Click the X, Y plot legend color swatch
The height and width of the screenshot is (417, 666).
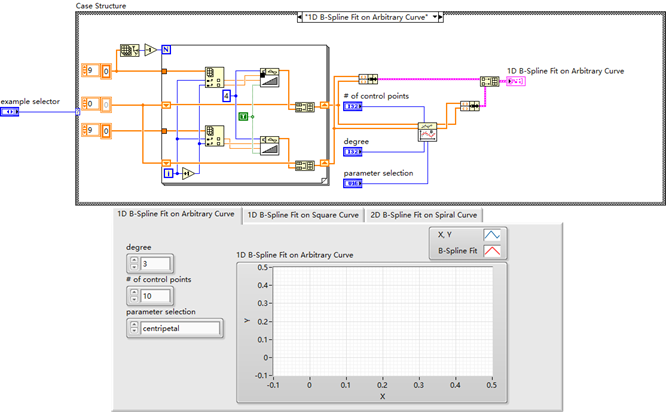(x=493, y=236)
